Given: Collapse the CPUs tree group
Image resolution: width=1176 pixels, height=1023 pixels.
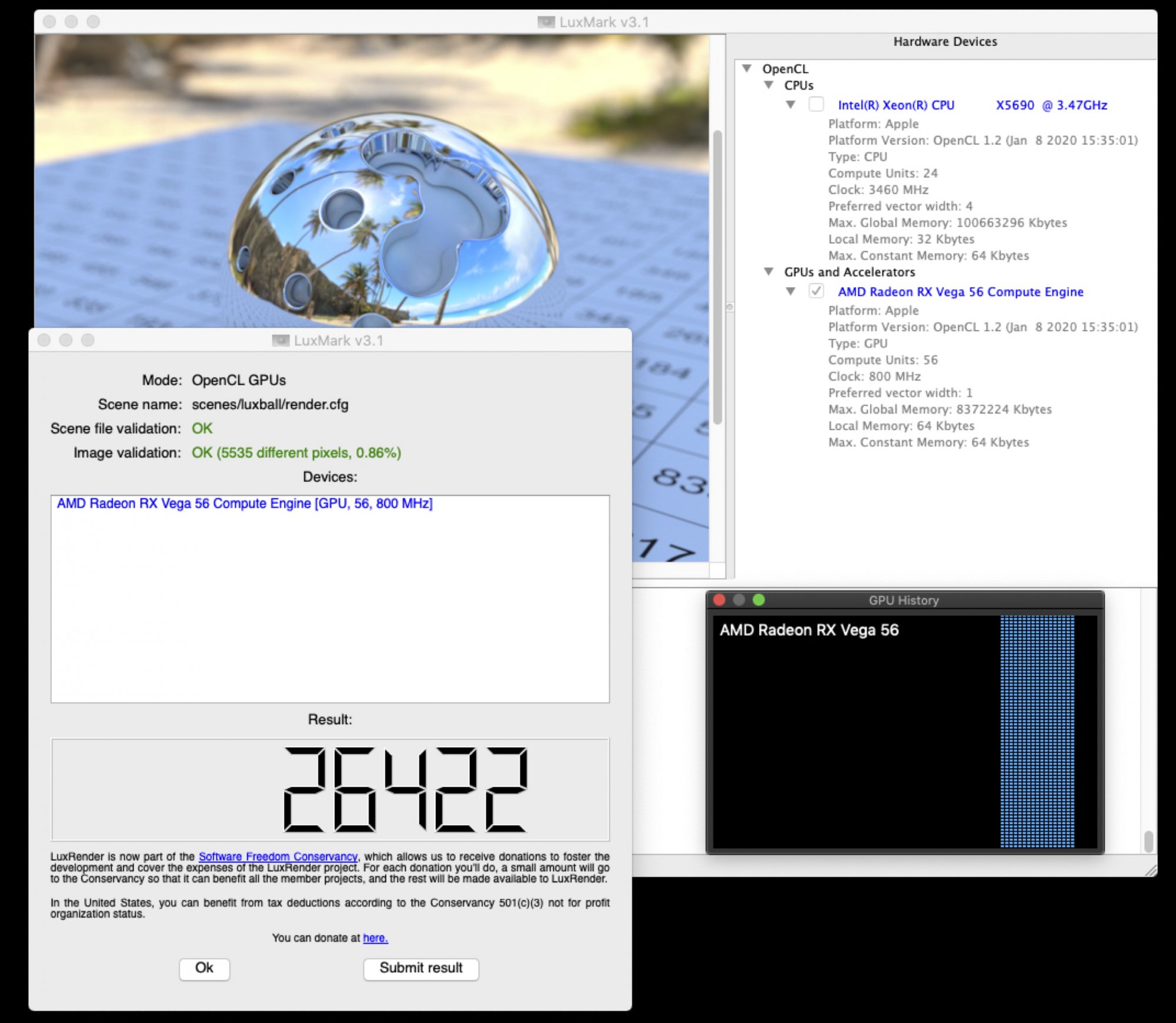Looking at the screenshot, I should (769, 85).
